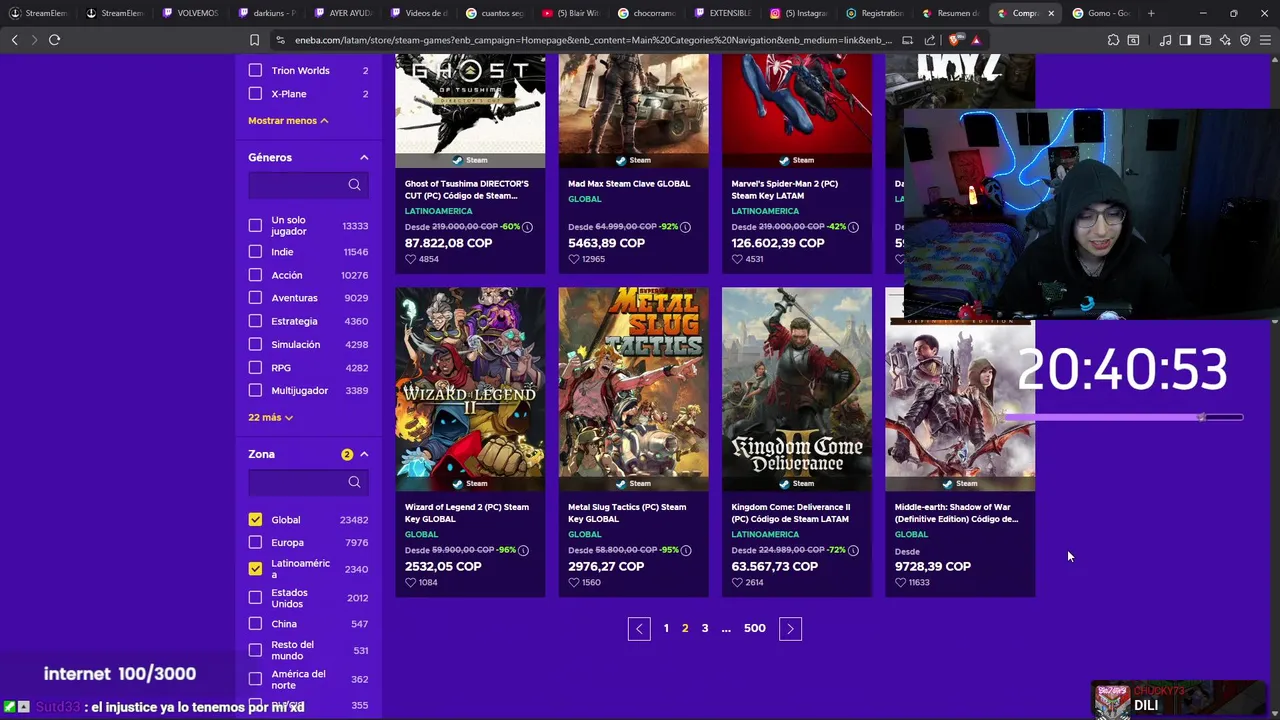Collapse the Géneros section
Viewport: 1280px width, 720px height.
click(364, 157)
